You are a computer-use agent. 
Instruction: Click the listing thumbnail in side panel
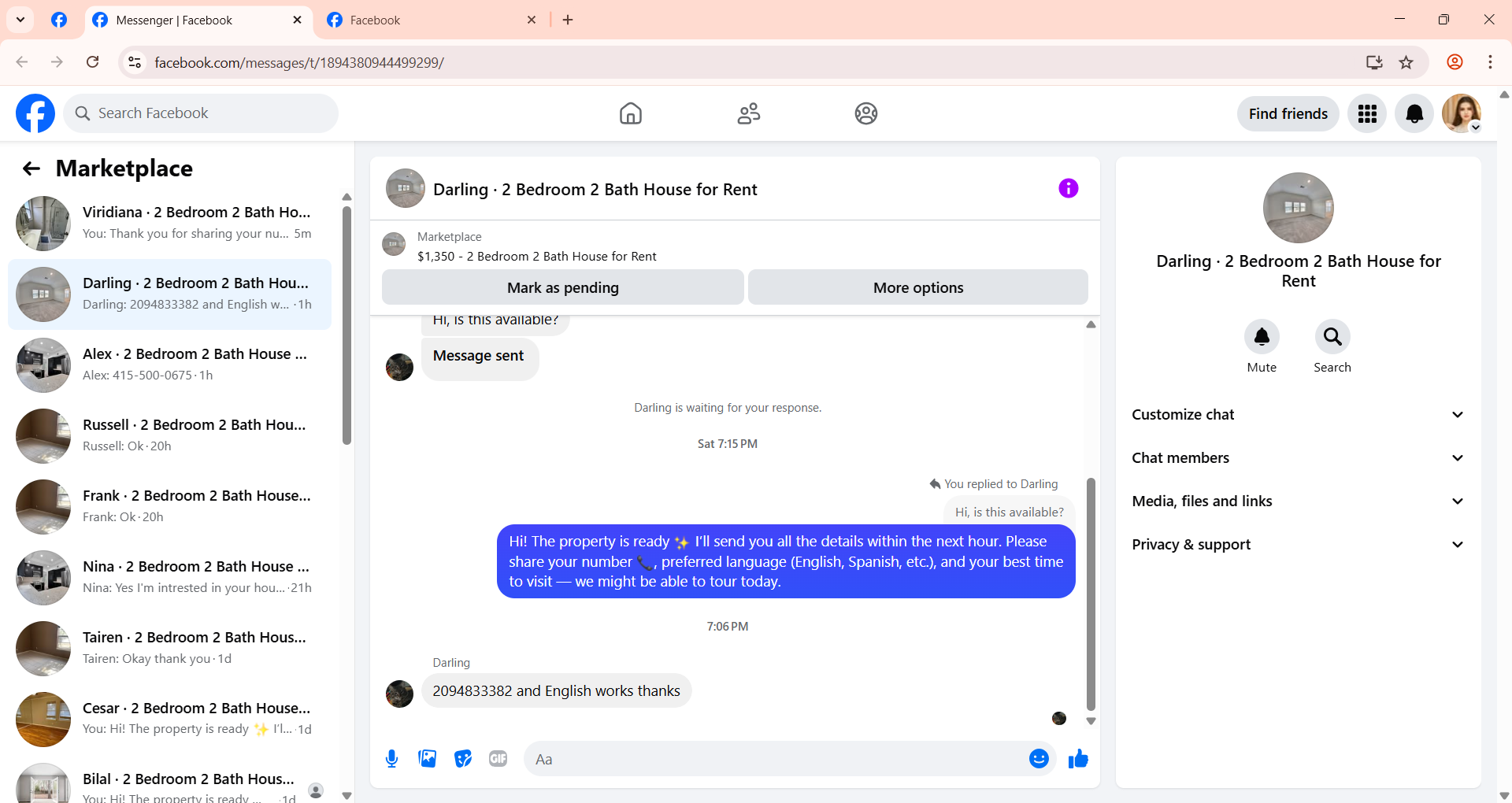1298,208
